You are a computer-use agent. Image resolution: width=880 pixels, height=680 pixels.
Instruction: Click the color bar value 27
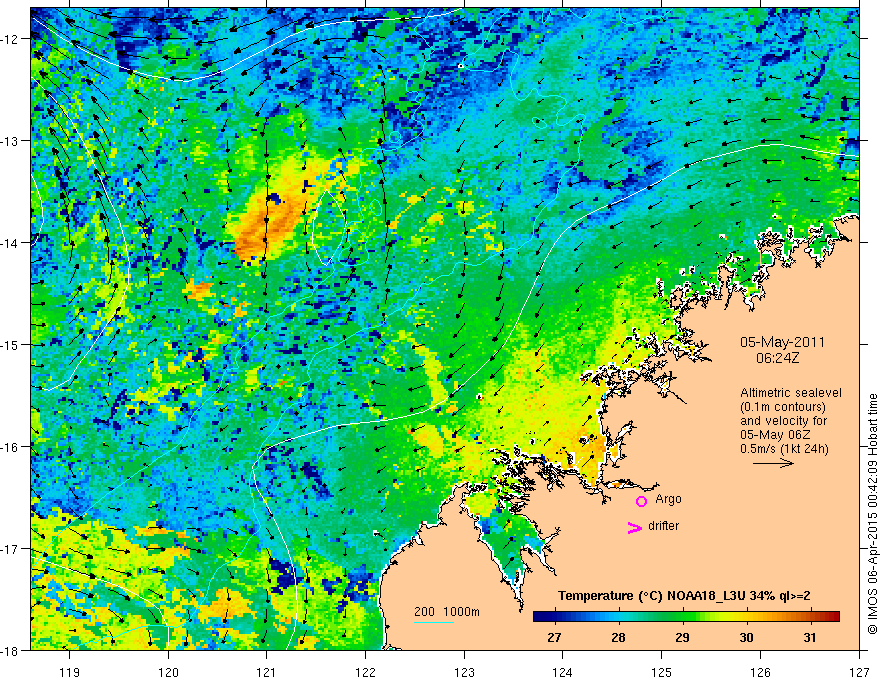(x=554, y=637)
